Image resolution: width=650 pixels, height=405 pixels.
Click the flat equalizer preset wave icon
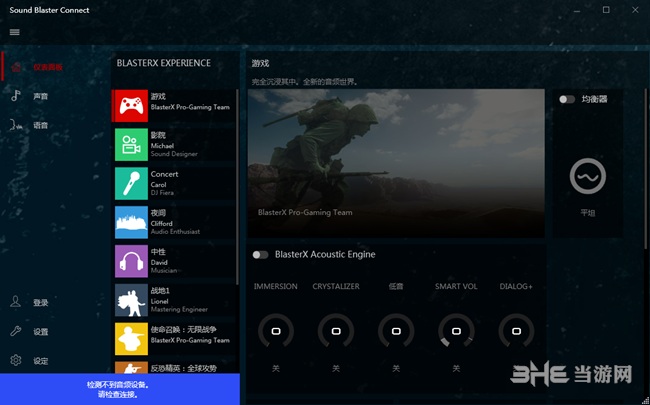tap(588, 176)
